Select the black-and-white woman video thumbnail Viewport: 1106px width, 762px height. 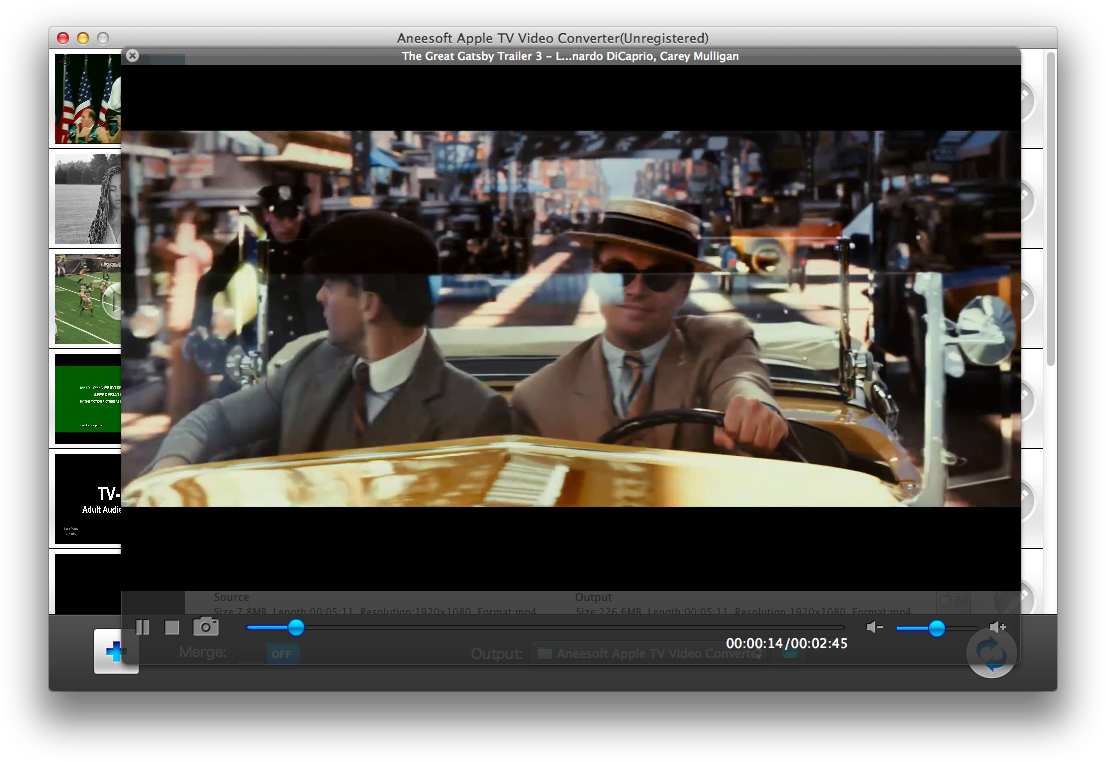[x=88, y=199]
